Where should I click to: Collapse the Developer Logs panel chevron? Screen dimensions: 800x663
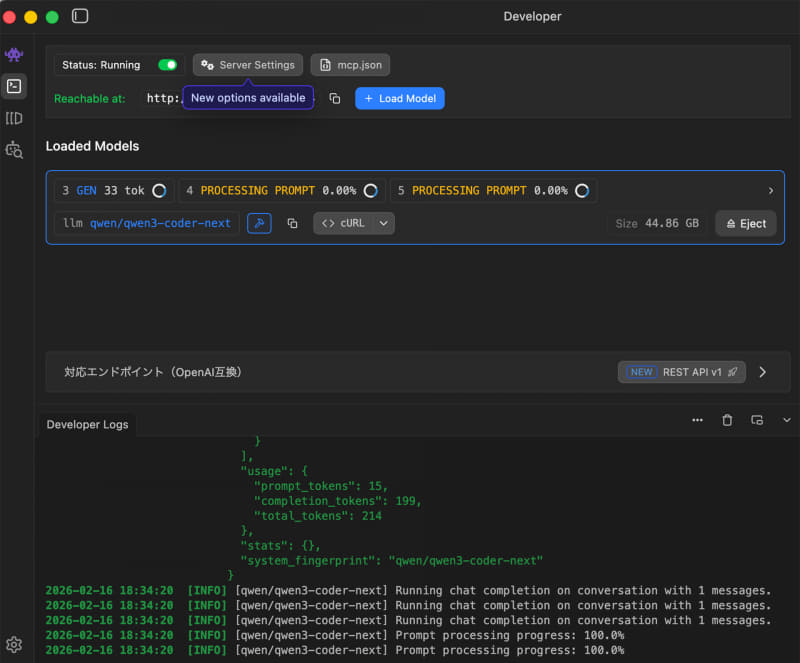[x=786, y=420]
